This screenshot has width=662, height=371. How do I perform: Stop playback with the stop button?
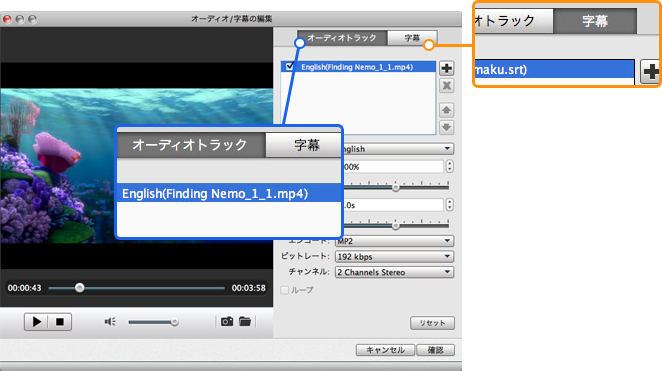(x=60, y=322)
